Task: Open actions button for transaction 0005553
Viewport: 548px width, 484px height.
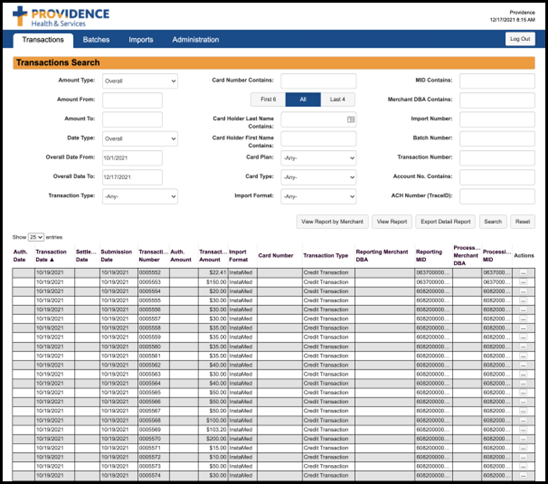Action: point(523,282)
